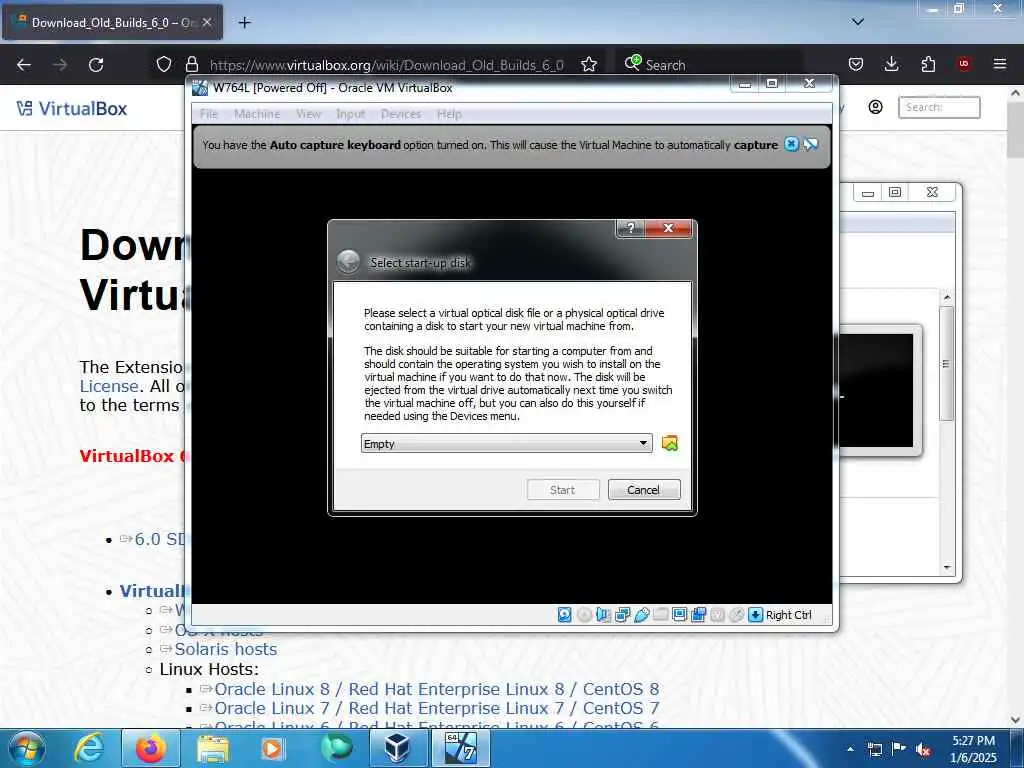The height and width of the screenshot is (768, 1024).
Task: Open the Devices menu
Action: [401, 114]
